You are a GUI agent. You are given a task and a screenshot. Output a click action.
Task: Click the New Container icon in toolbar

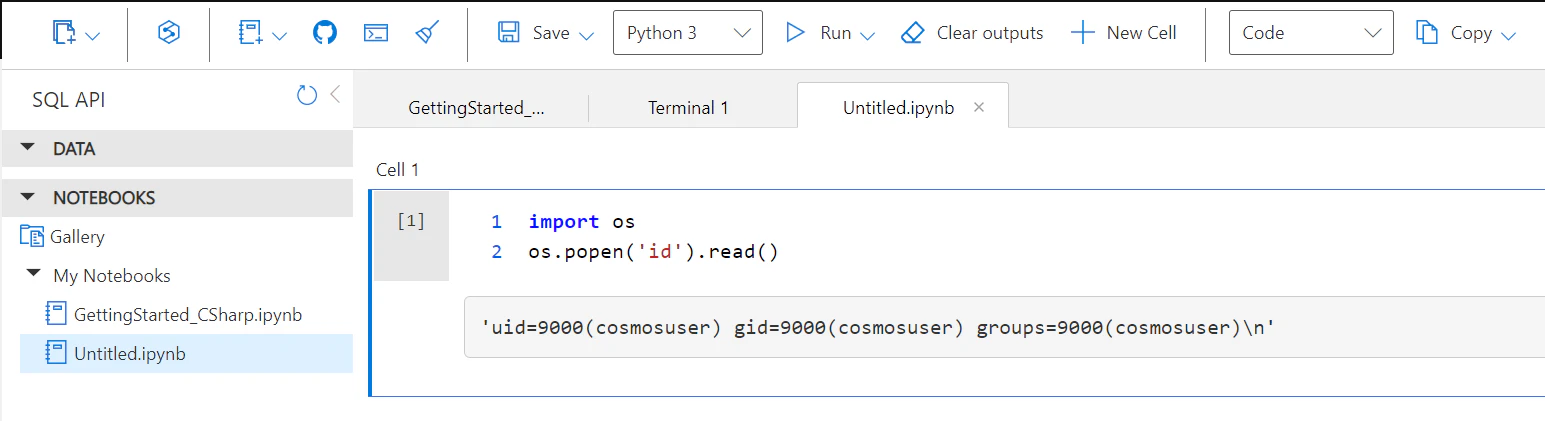point(65,33)
